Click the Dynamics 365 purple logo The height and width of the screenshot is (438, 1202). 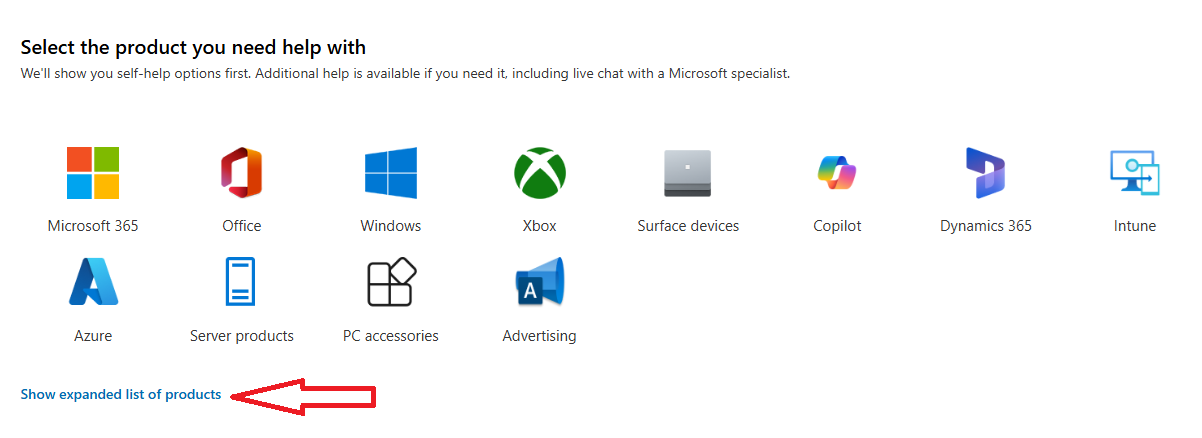985,173
